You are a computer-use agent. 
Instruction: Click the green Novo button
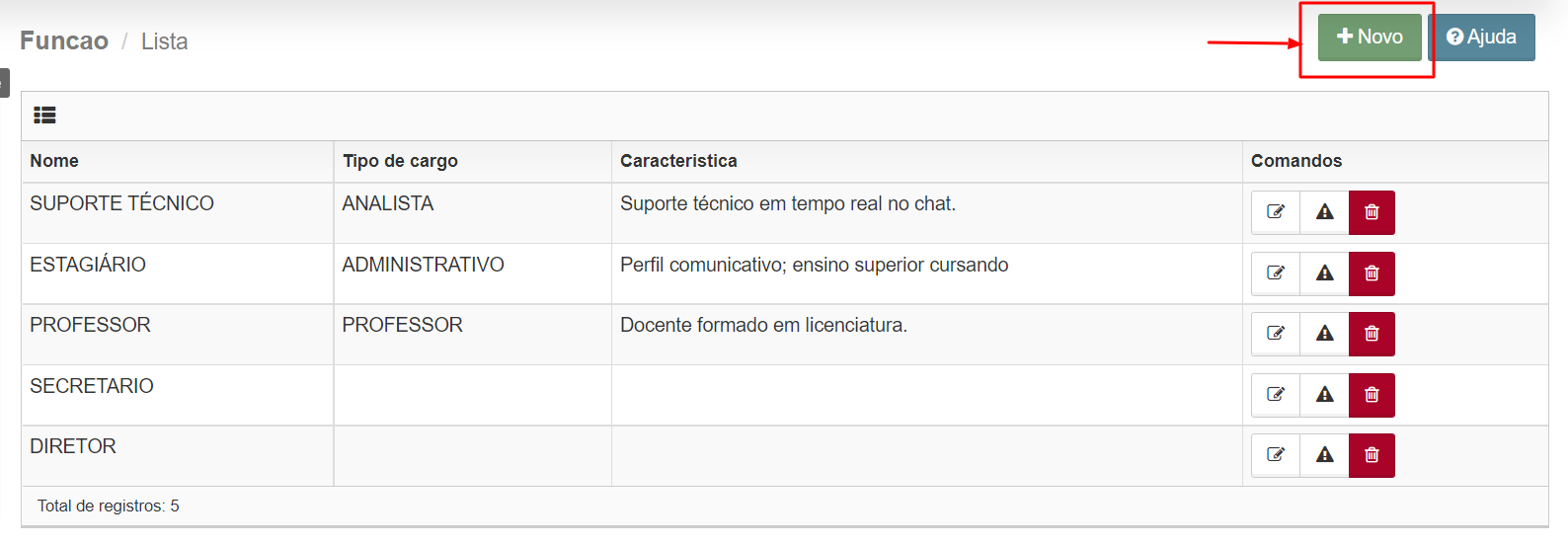[x=1370, y=38]
